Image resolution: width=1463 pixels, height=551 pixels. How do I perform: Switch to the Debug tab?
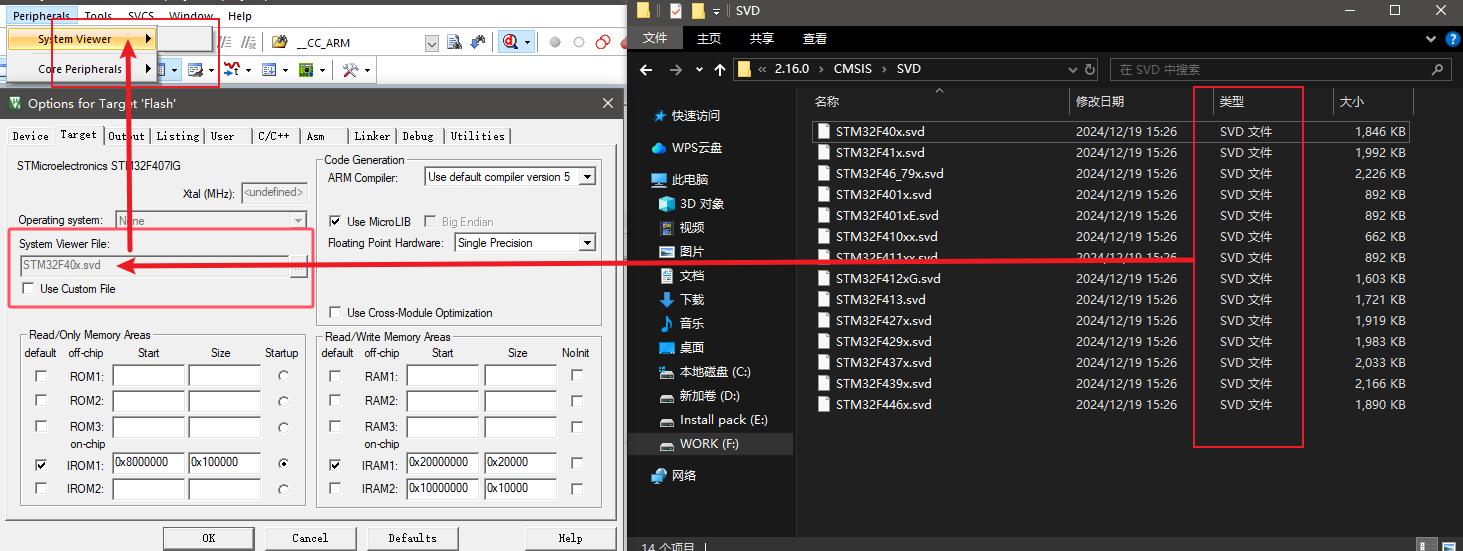[418, 136]
